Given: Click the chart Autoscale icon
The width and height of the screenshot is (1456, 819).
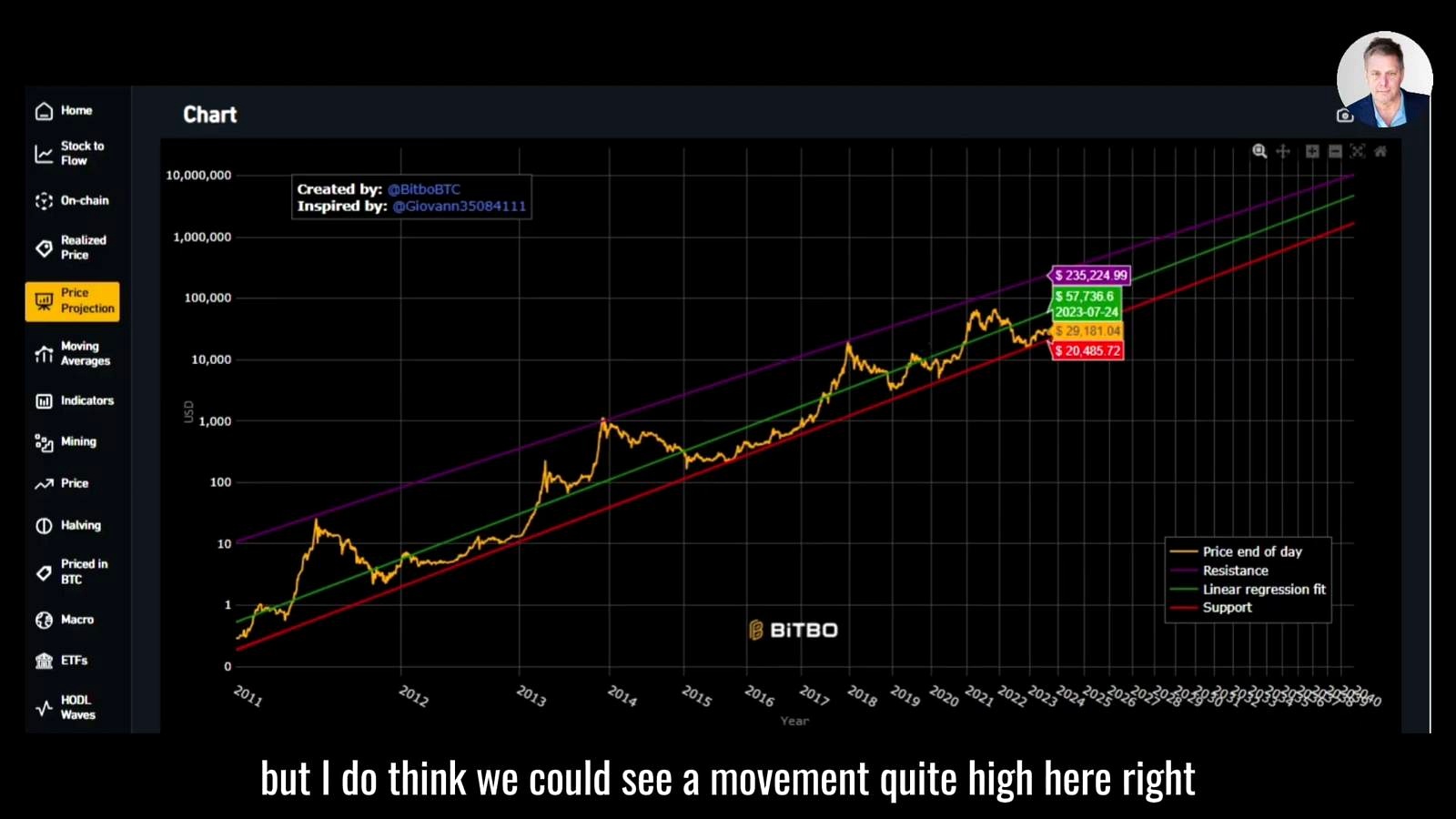Looking at the screenshot, I should point(1358,151).
